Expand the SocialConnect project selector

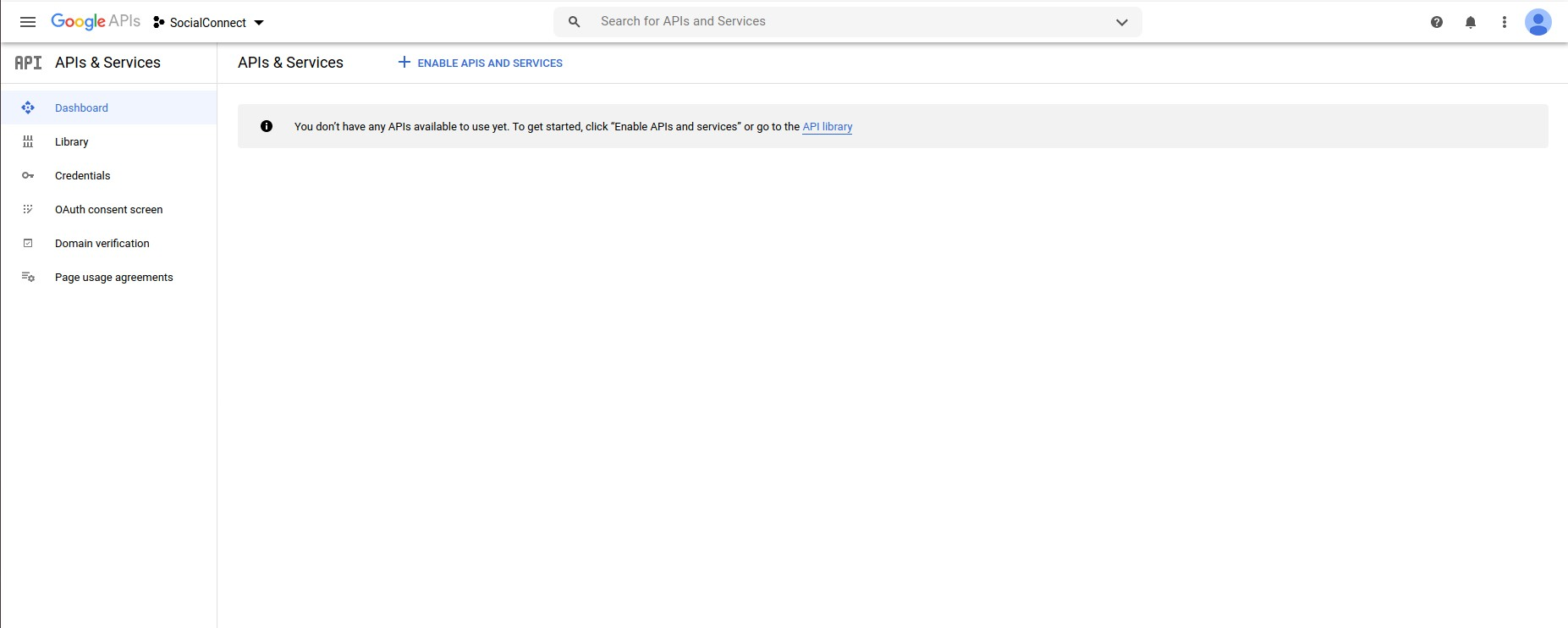(x=209, y=23)
